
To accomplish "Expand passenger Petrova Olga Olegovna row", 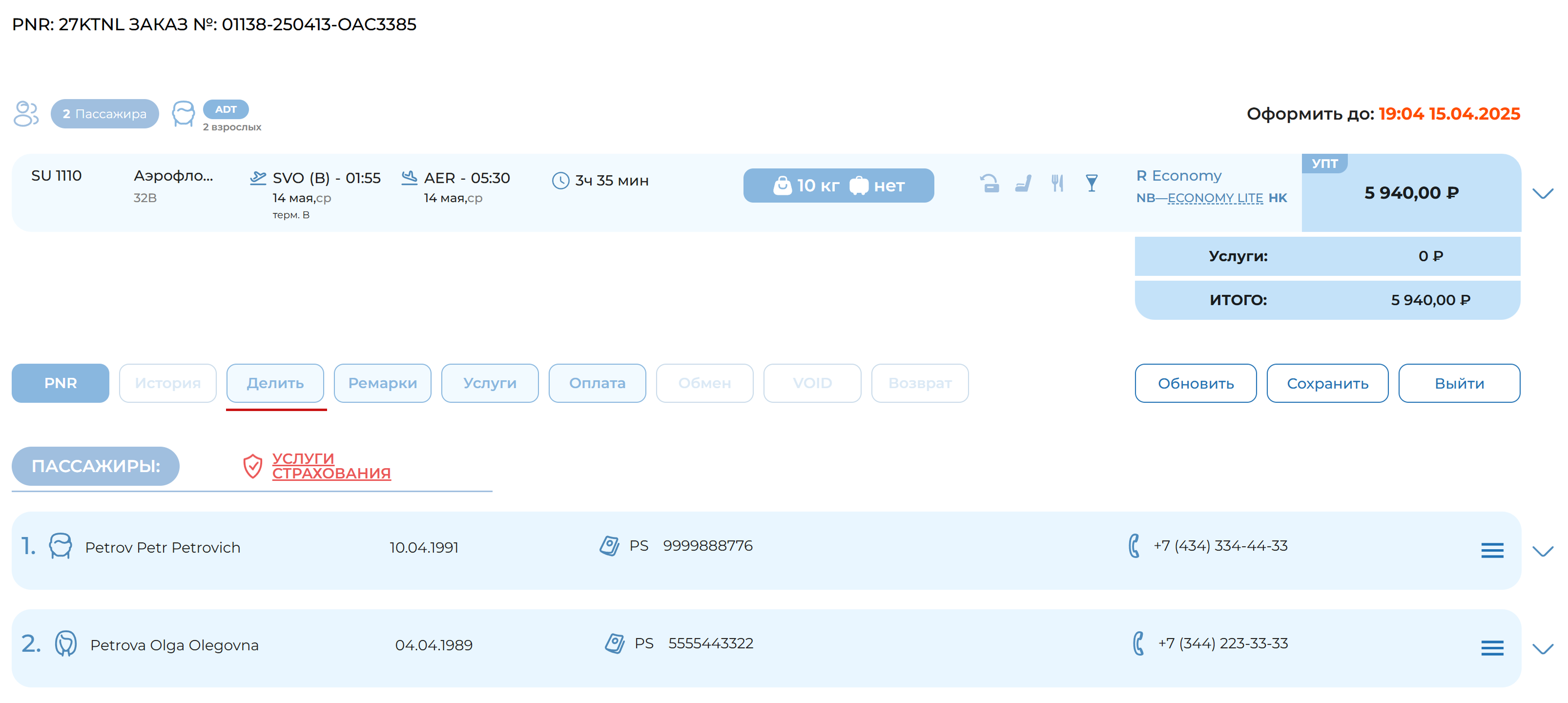I will click(1543, 648).
